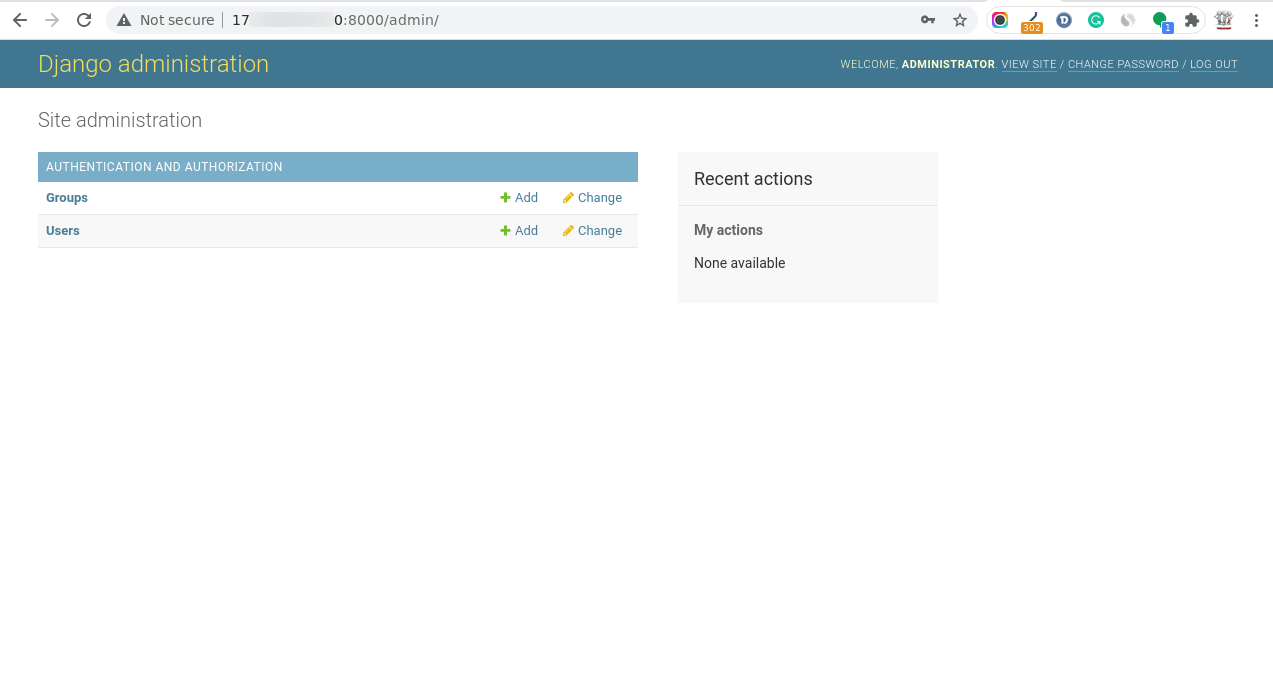Open the gray S-shaped extension icon
1273x699 pixels.
pos(1128,20)
